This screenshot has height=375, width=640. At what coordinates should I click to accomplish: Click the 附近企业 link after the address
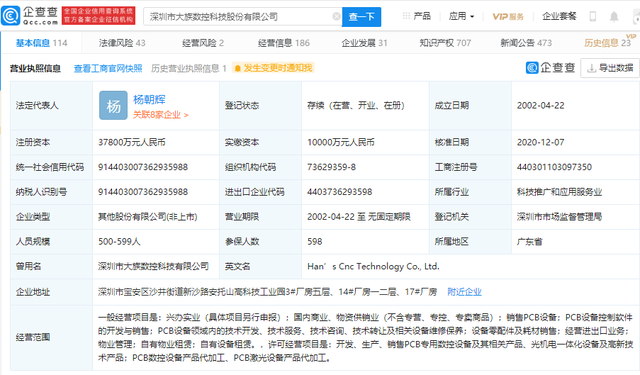(x=464, y=292)
